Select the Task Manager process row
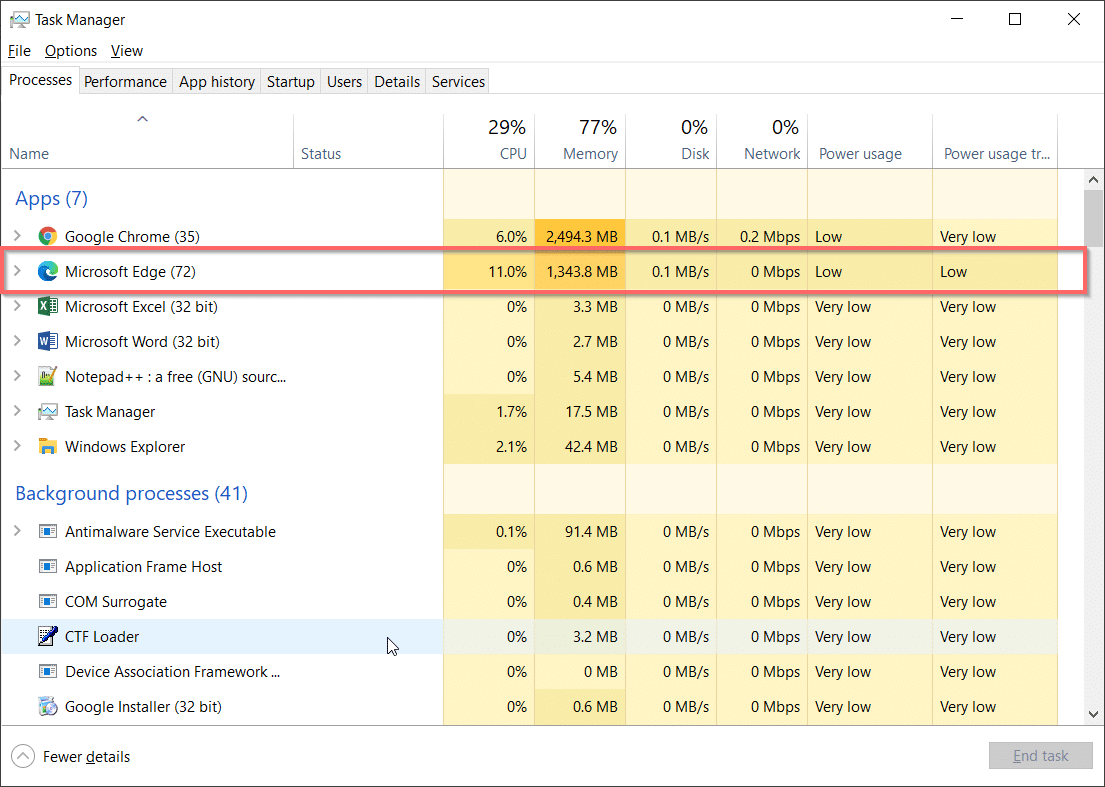The image size is (1105, 787). click(110, 412)
